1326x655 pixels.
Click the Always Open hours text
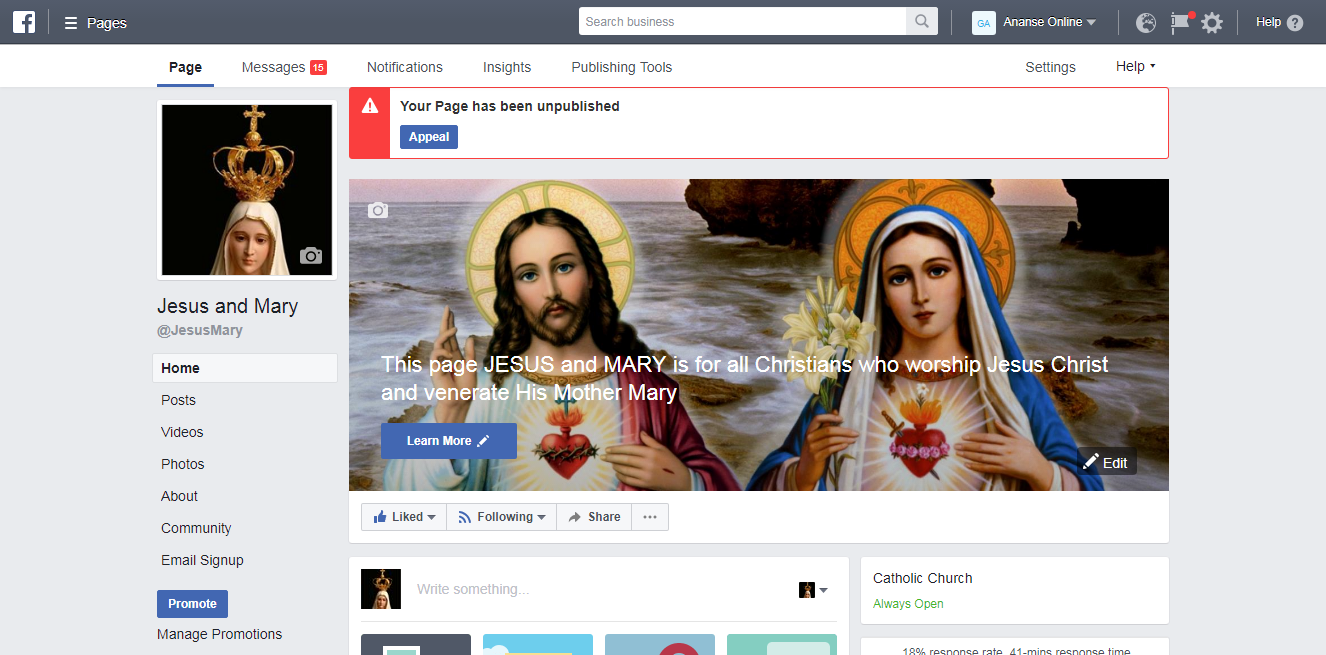(908, 604)
